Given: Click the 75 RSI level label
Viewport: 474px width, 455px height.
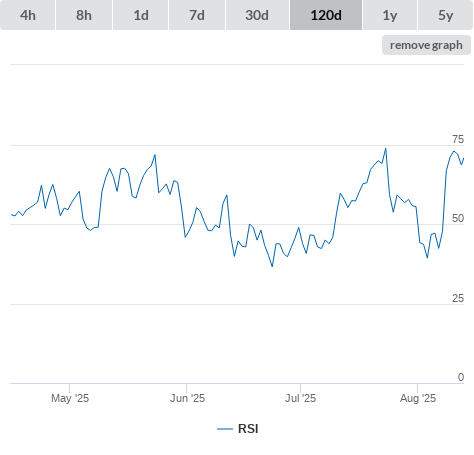Looking at the screenshot, I should point(458,139).
